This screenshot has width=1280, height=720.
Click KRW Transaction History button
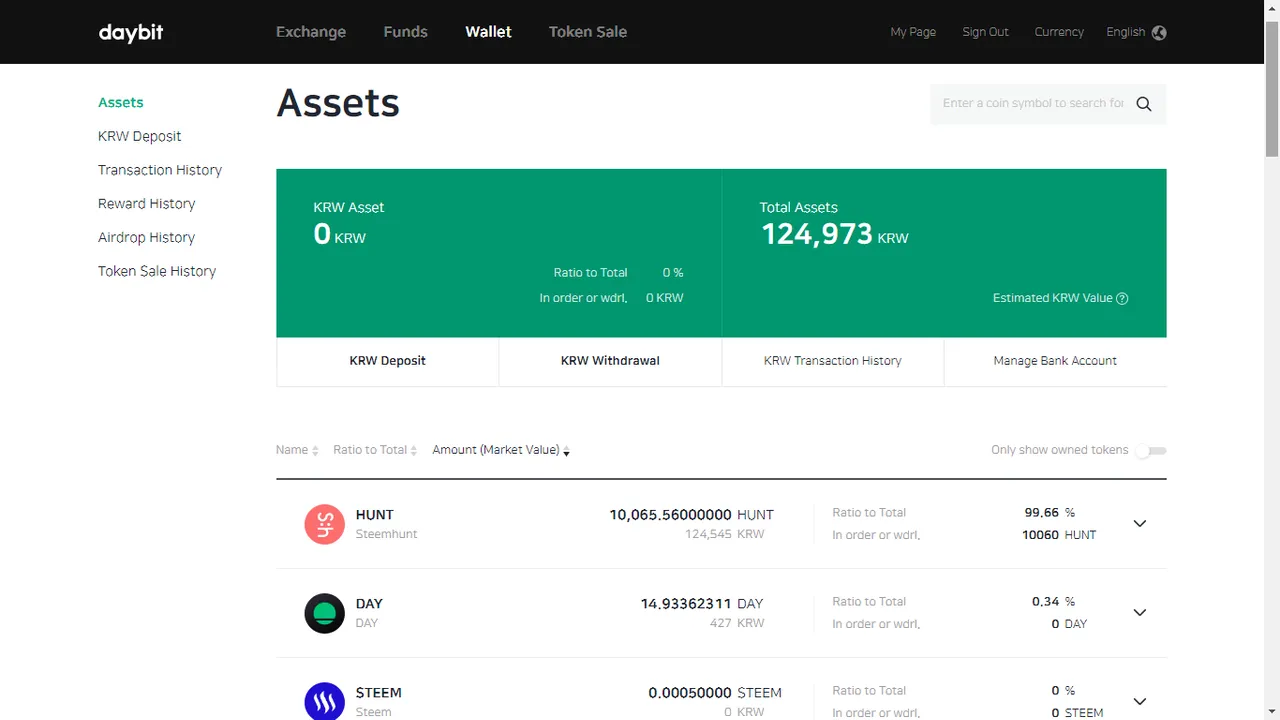pos(833,361)
